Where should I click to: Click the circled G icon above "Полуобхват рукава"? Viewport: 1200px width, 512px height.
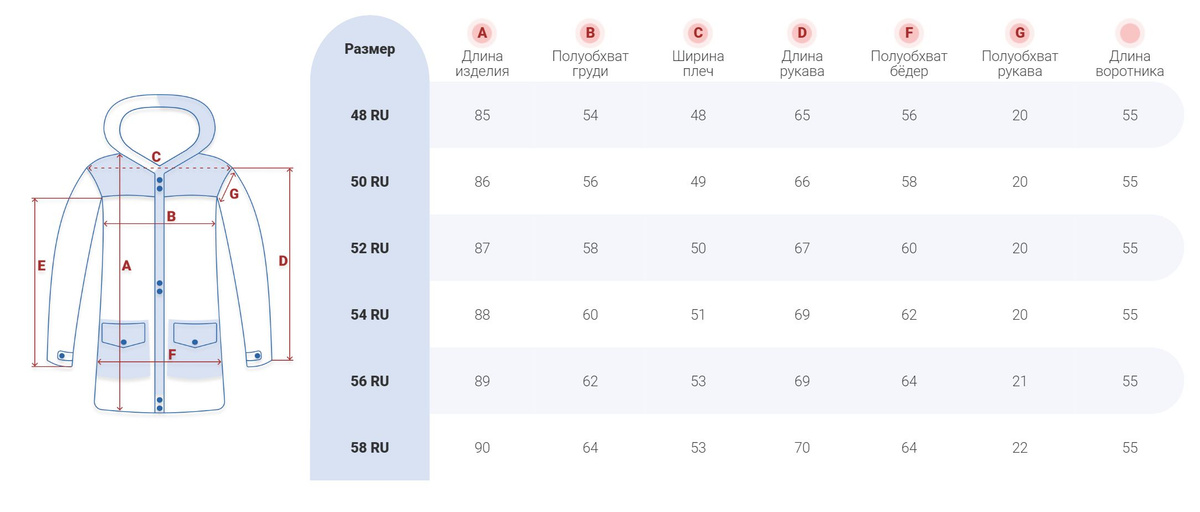pos(1020,33)
